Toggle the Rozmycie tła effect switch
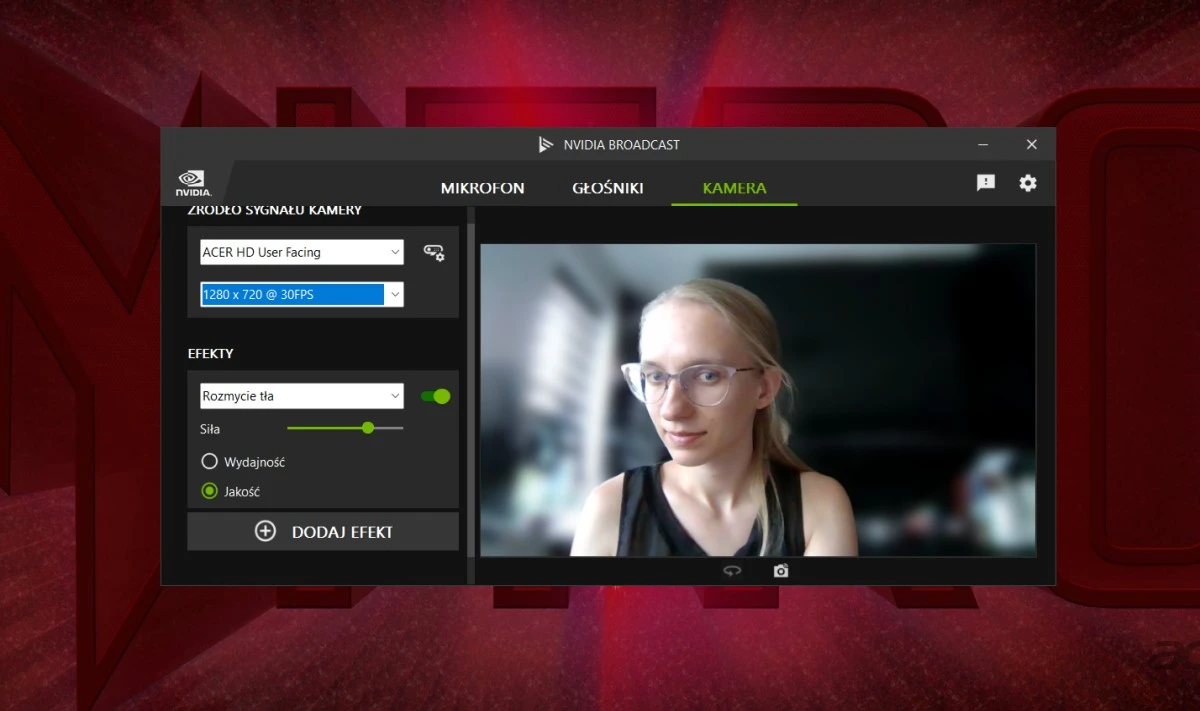 [436, 397]
